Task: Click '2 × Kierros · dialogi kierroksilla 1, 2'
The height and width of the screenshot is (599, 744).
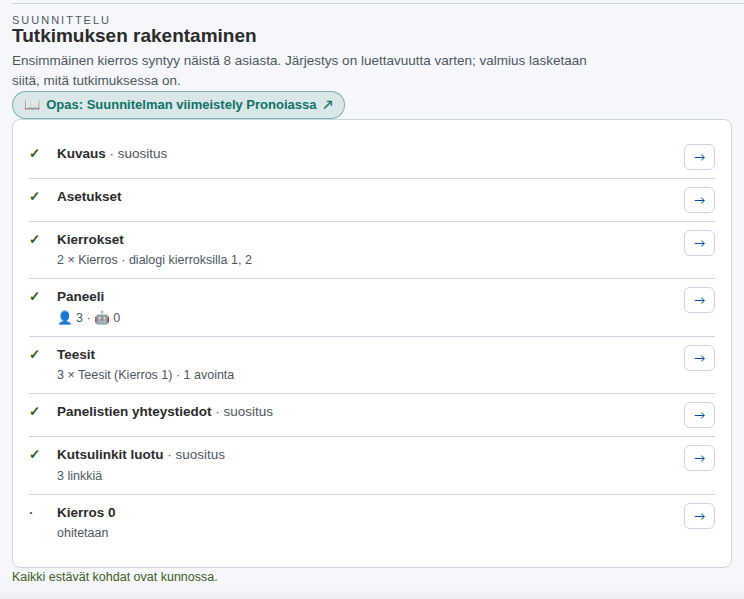Action: 154,260
